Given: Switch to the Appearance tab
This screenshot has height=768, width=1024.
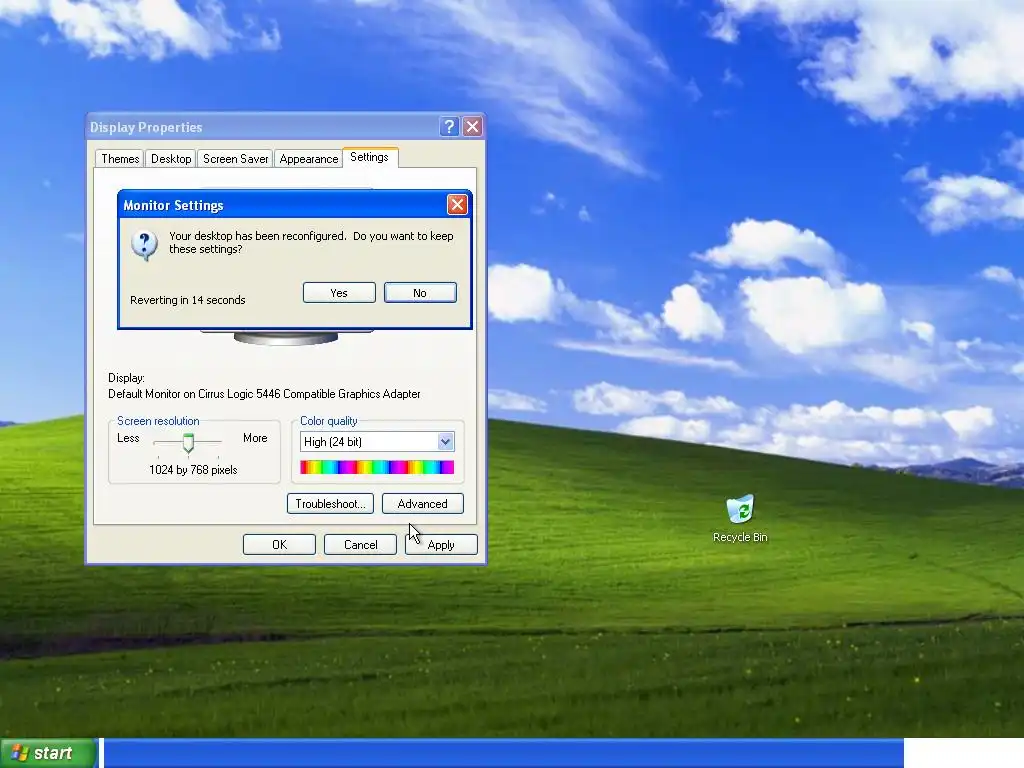Looking at the screenshot, I should (x=309, y=159).
